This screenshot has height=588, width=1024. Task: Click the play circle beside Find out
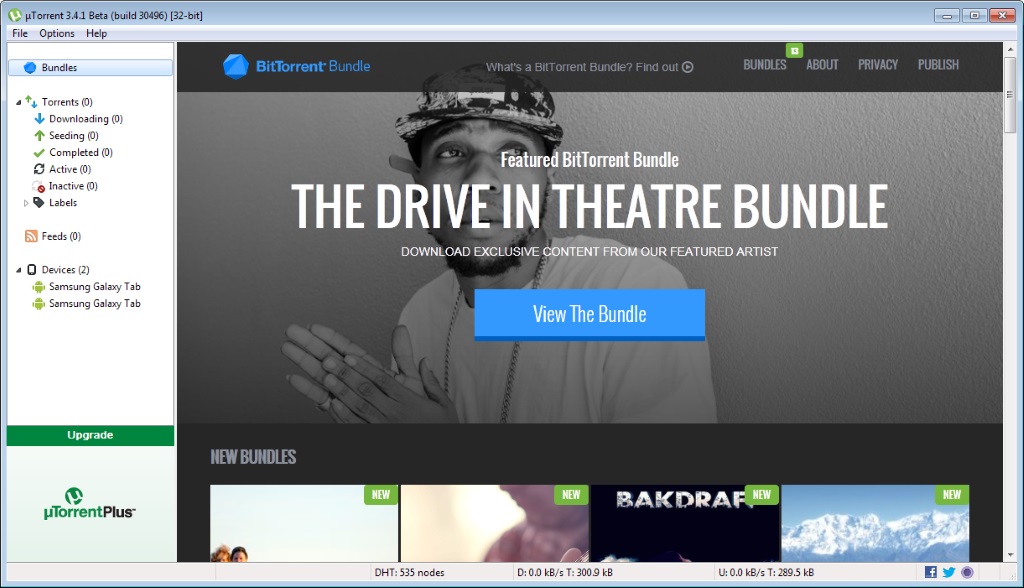click(688, 67)
